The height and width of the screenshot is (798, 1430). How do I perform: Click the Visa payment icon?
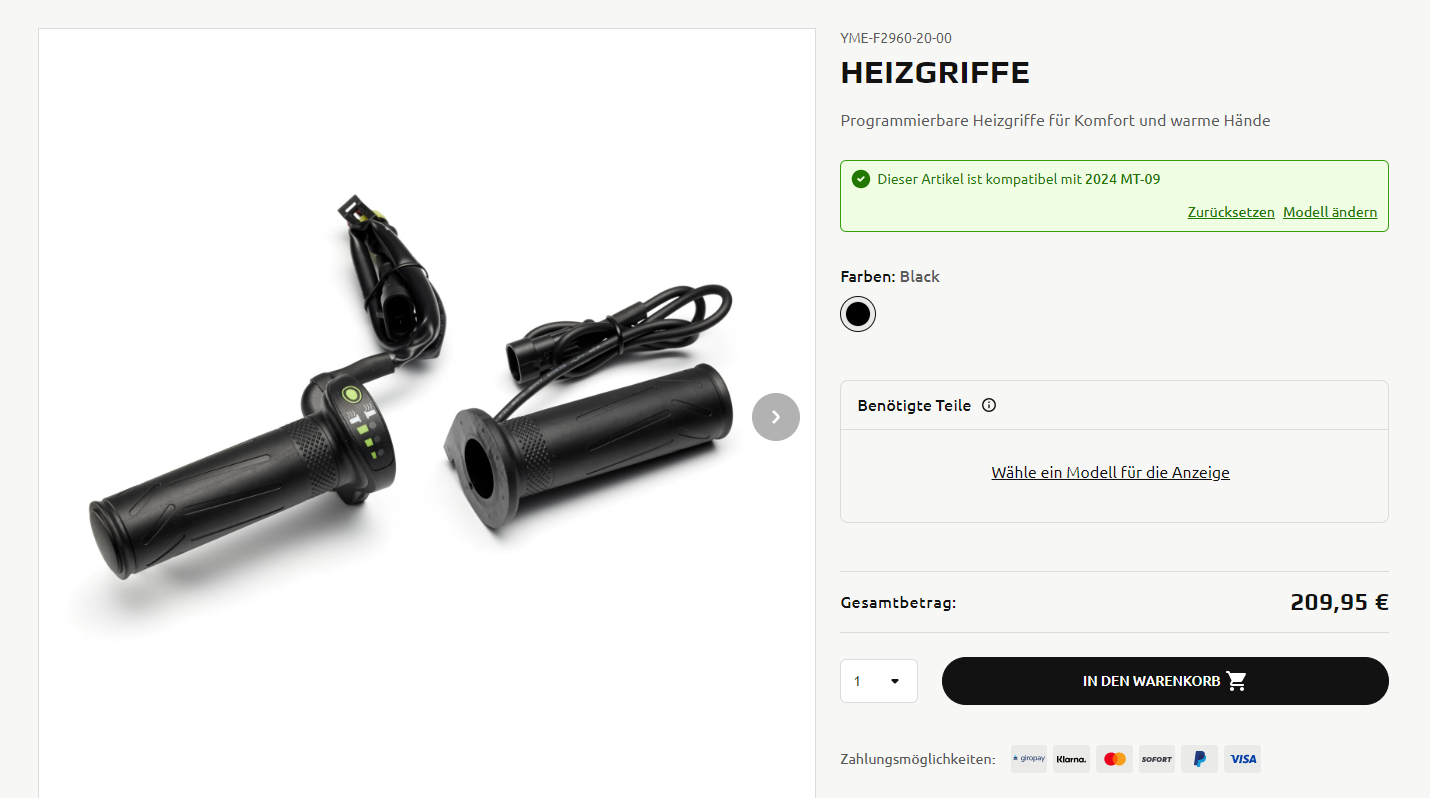tap(1243, 759)
